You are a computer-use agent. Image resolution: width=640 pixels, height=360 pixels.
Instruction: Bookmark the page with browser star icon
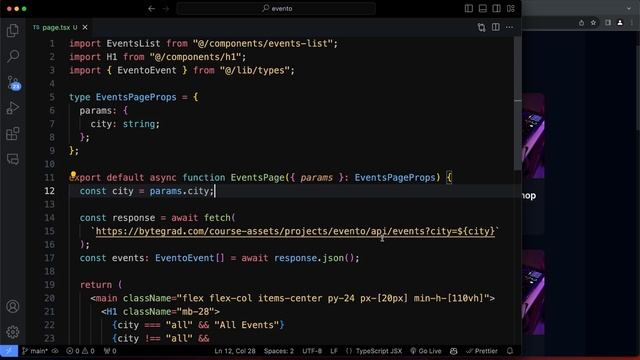click(593, 23)
